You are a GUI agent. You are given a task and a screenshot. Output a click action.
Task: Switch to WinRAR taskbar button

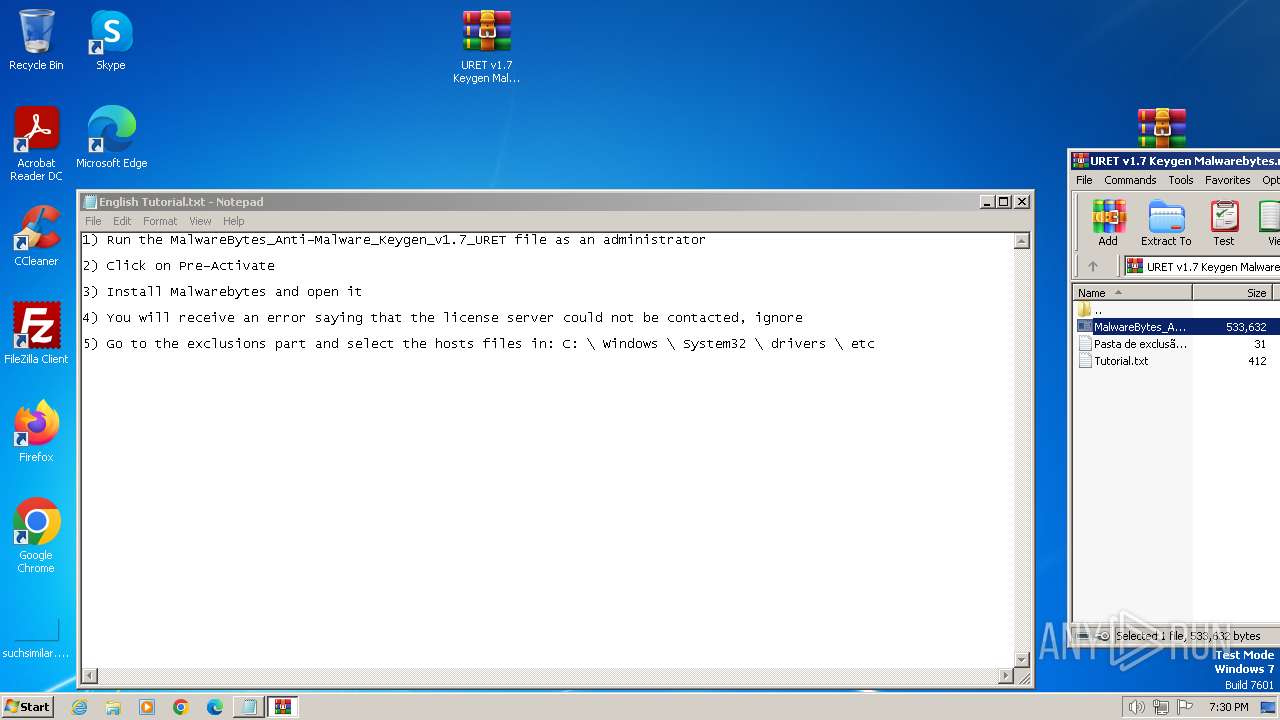(283, 707)
